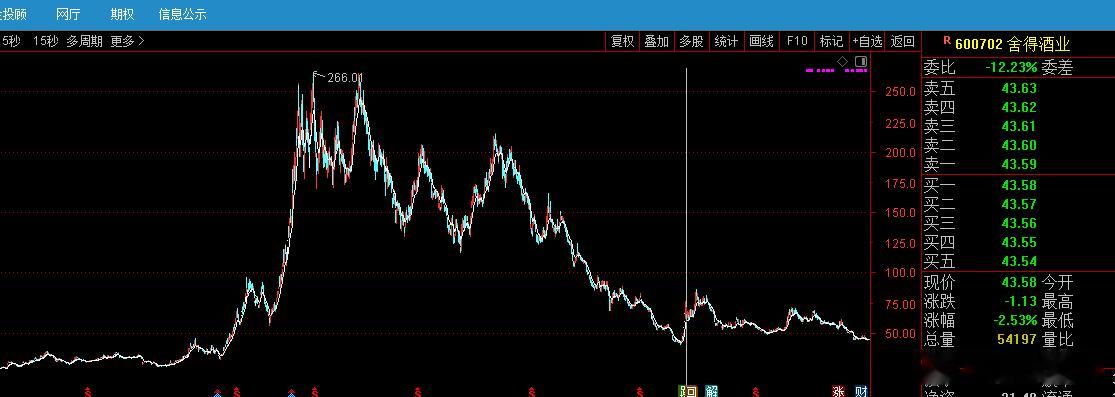Open the 信息公示 menu
This screenshot has height=397, width=1115.
click(x=183, y=14)
